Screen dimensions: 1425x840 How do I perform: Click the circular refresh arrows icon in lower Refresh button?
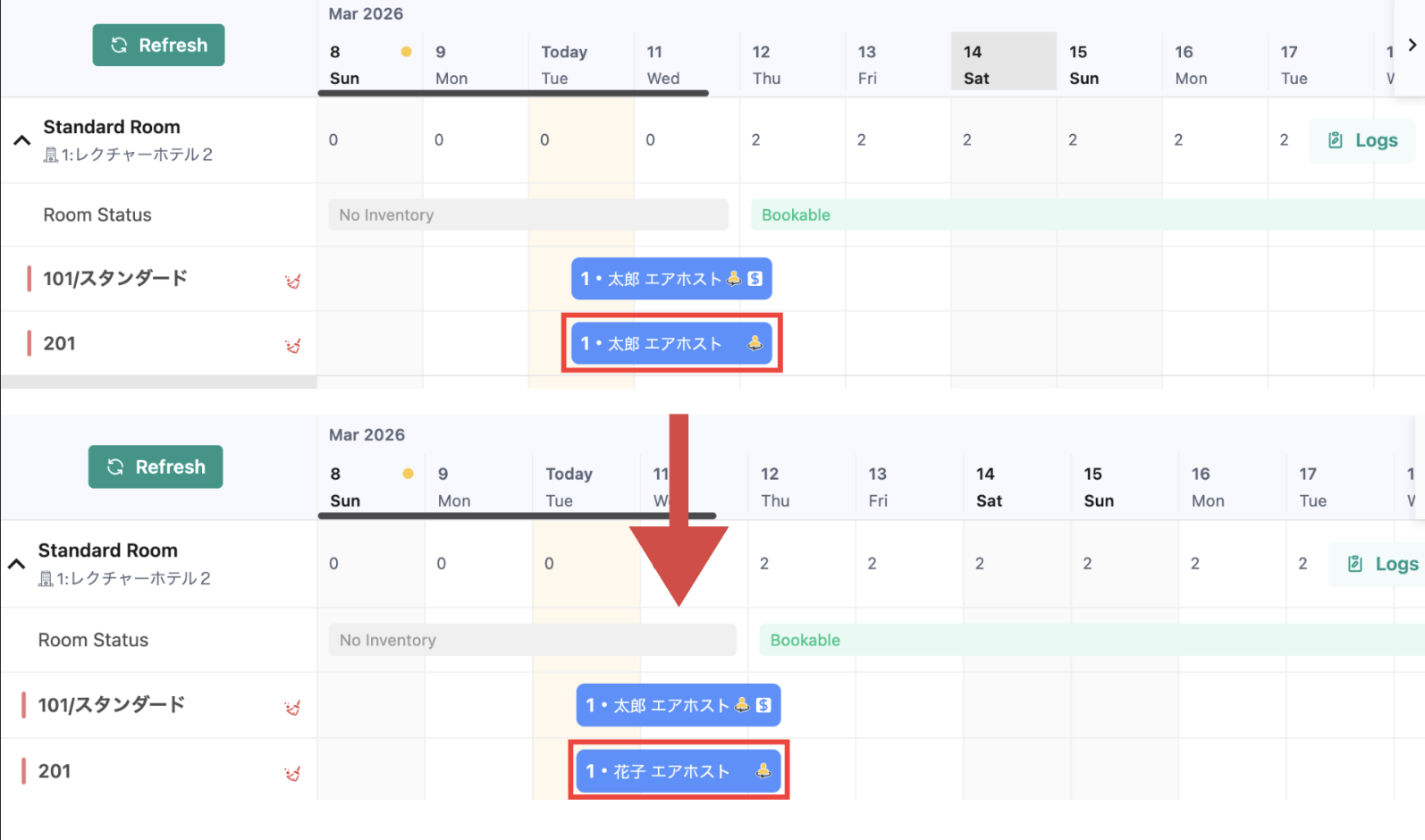[115, 466]
